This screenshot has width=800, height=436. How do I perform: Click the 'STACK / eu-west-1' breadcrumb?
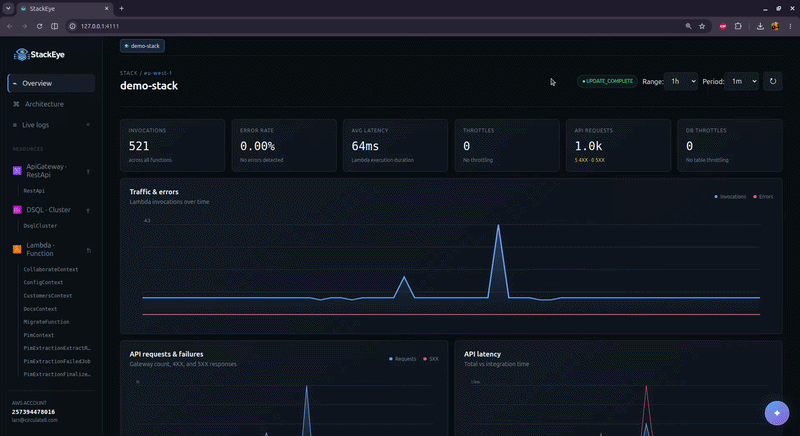pos(146,73)
